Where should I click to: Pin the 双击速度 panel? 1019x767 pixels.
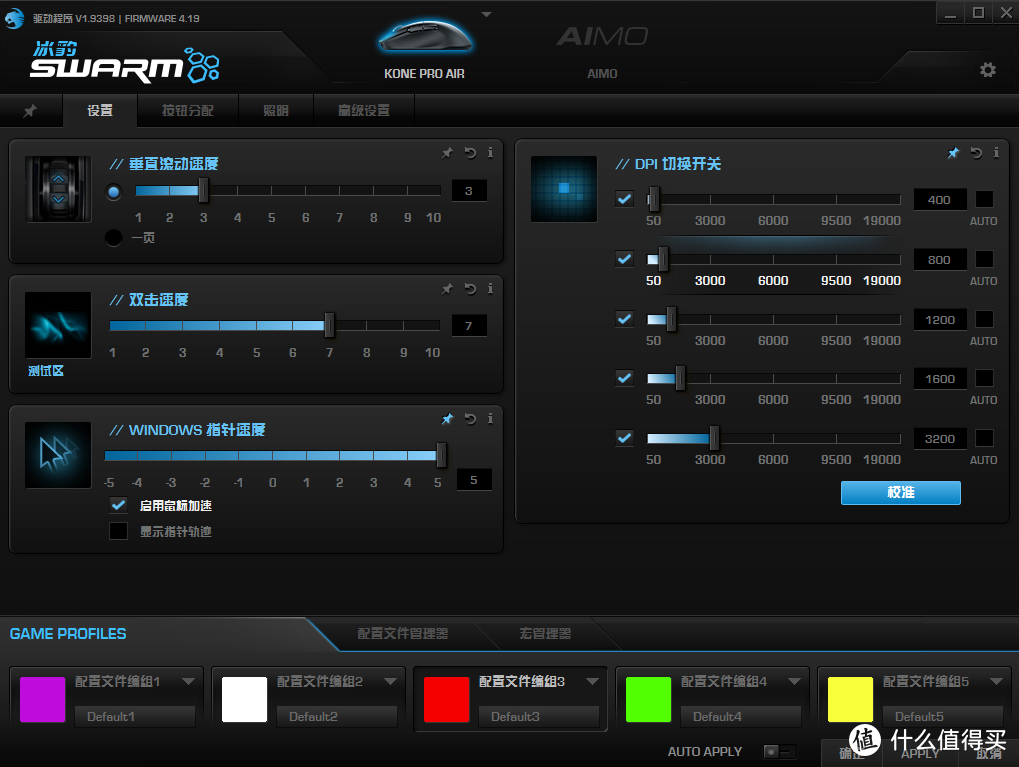447,289
